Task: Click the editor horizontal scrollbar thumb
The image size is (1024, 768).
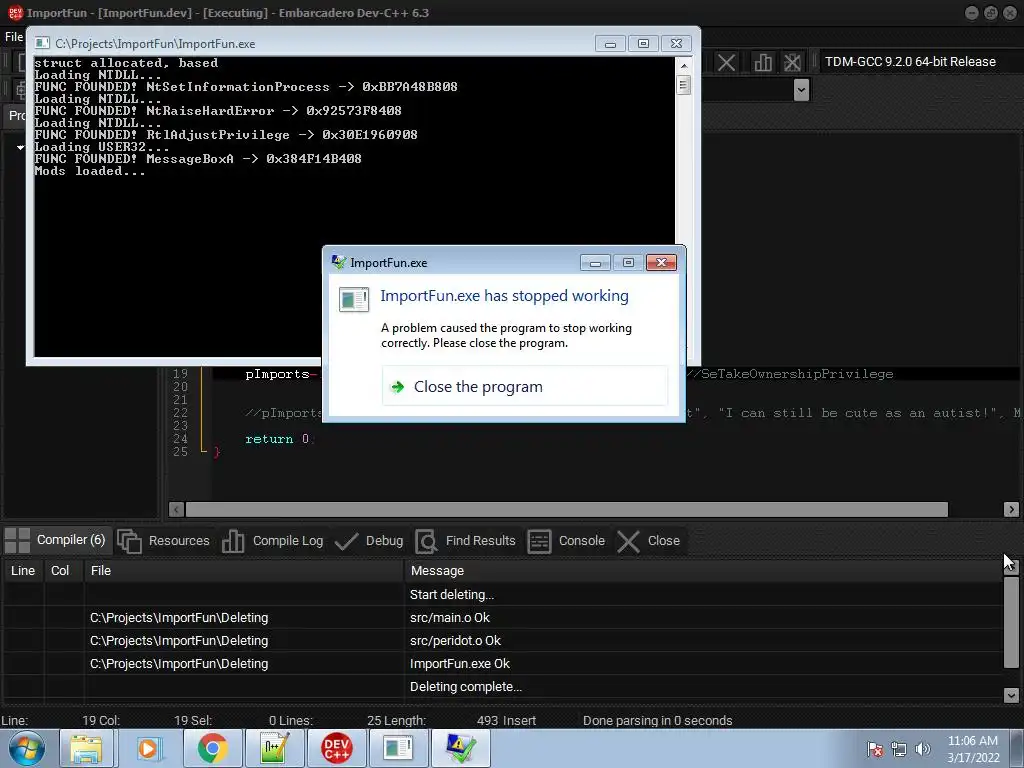Action: tap(566, 509)
